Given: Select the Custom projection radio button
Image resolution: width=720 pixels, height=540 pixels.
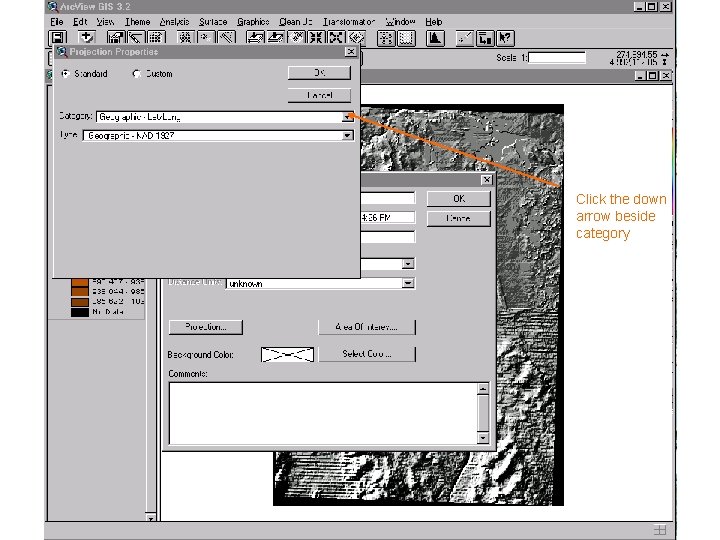Looking at the screenshot, I should coord(136,73).
